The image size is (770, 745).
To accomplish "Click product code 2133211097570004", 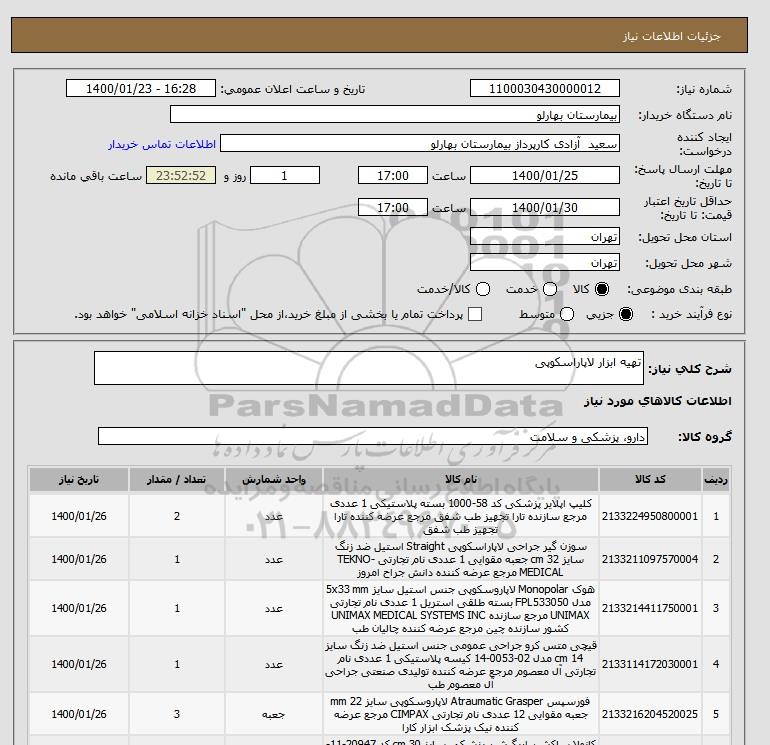I will point(650,559).
